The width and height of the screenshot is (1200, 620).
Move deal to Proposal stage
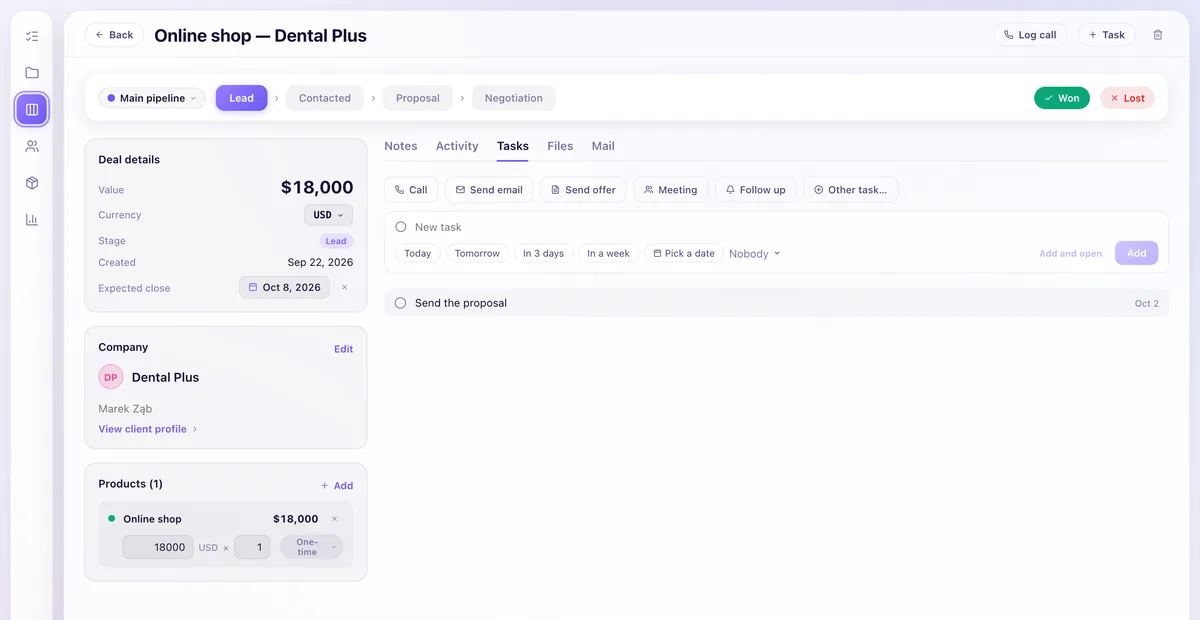417,98
